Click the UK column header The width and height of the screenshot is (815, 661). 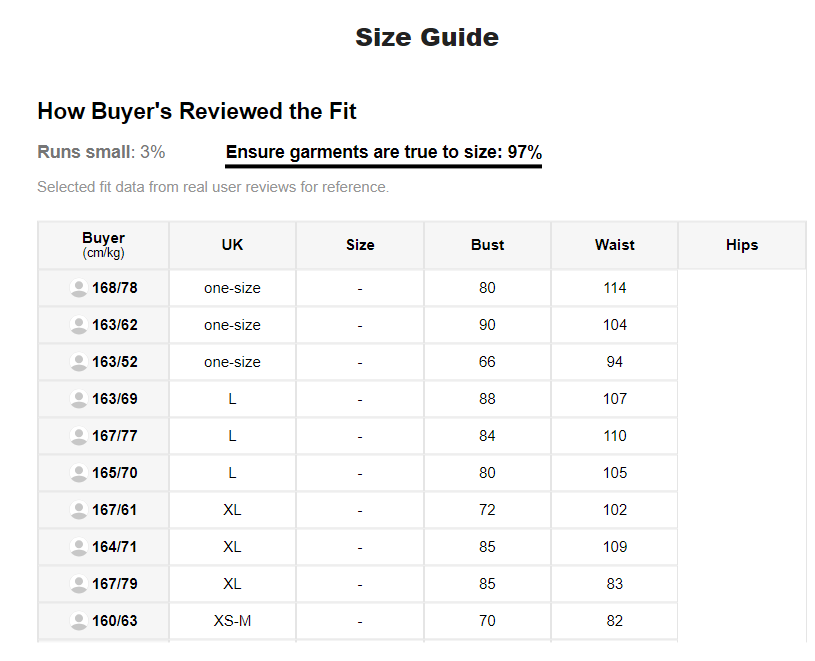pyautogui.click(x=232, y=245)
